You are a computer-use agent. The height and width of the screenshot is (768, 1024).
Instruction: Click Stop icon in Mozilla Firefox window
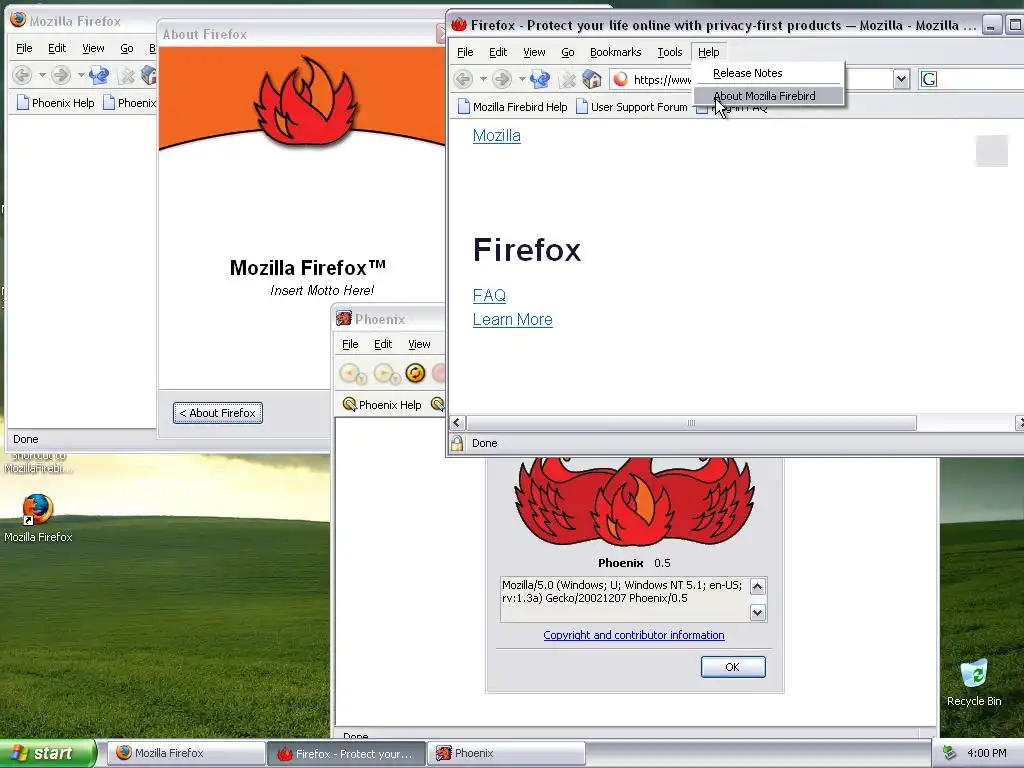(x=127, y=76)
